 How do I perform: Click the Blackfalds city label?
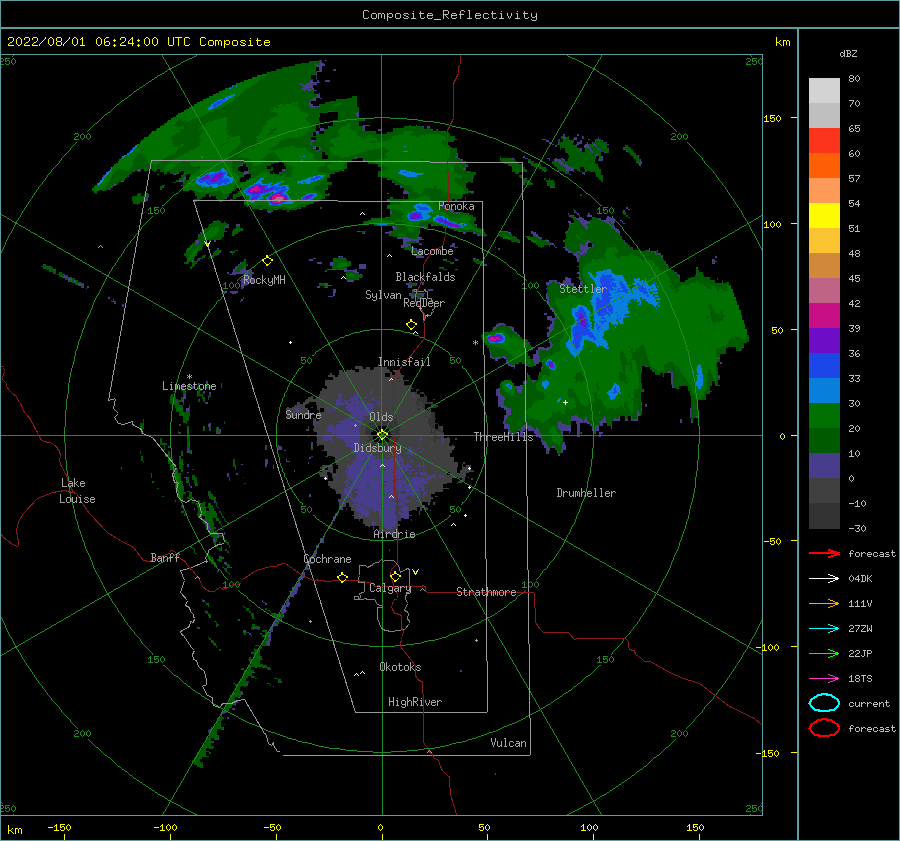[x=425, y=277]
